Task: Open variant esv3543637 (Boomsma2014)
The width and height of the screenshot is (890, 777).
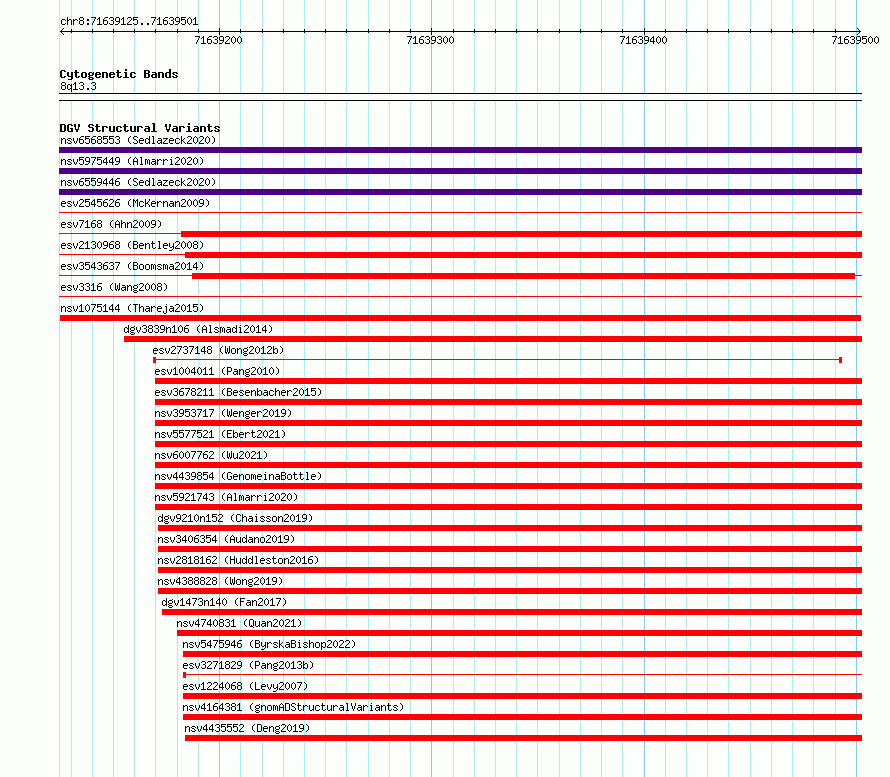Action: coord(132,266)
